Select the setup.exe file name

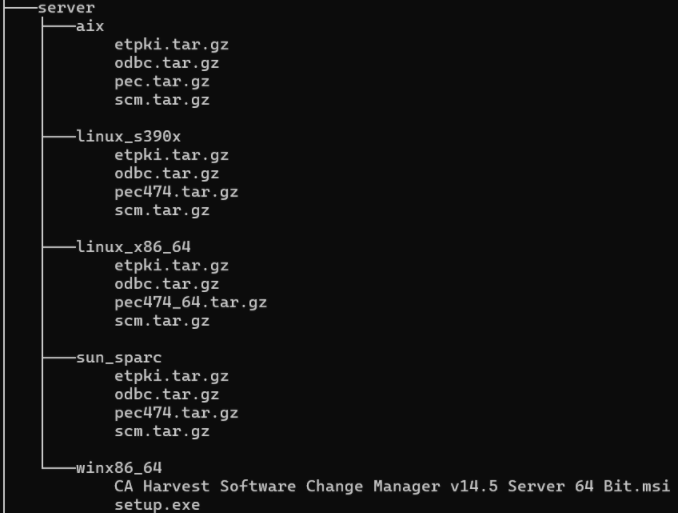[157, 504]
